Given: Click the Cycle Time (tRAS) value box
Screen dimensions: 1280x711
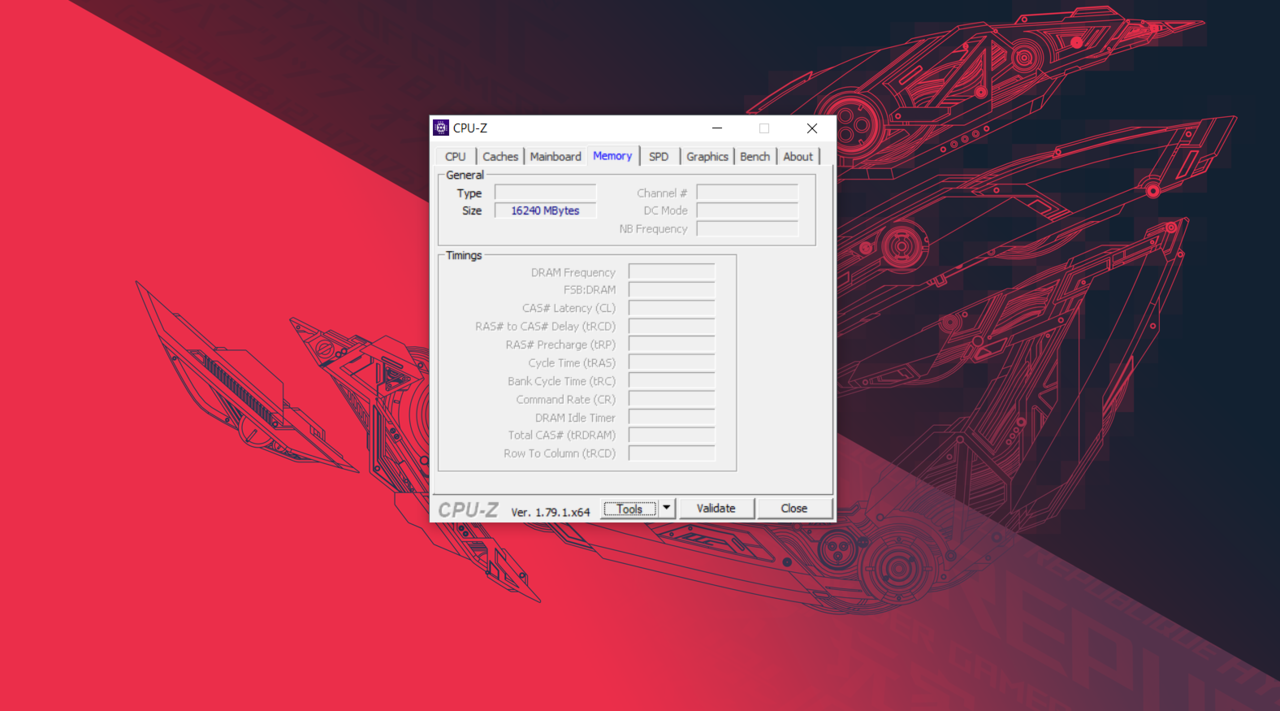Looking at the screenshot, I should coord(672,363).
